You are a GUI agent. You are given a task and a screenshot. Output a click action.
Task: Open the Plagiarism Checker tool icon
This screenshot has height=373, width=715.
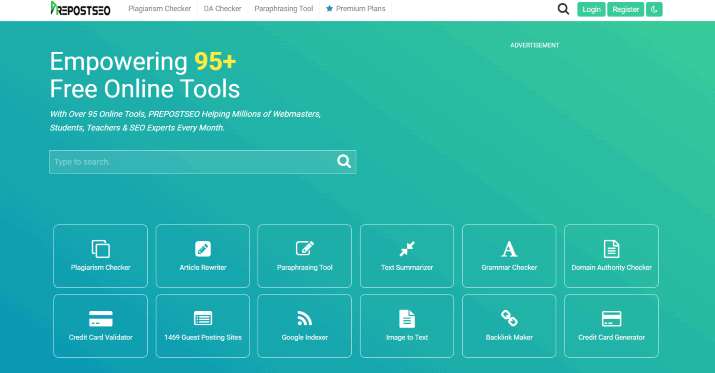tap(100, 249)
